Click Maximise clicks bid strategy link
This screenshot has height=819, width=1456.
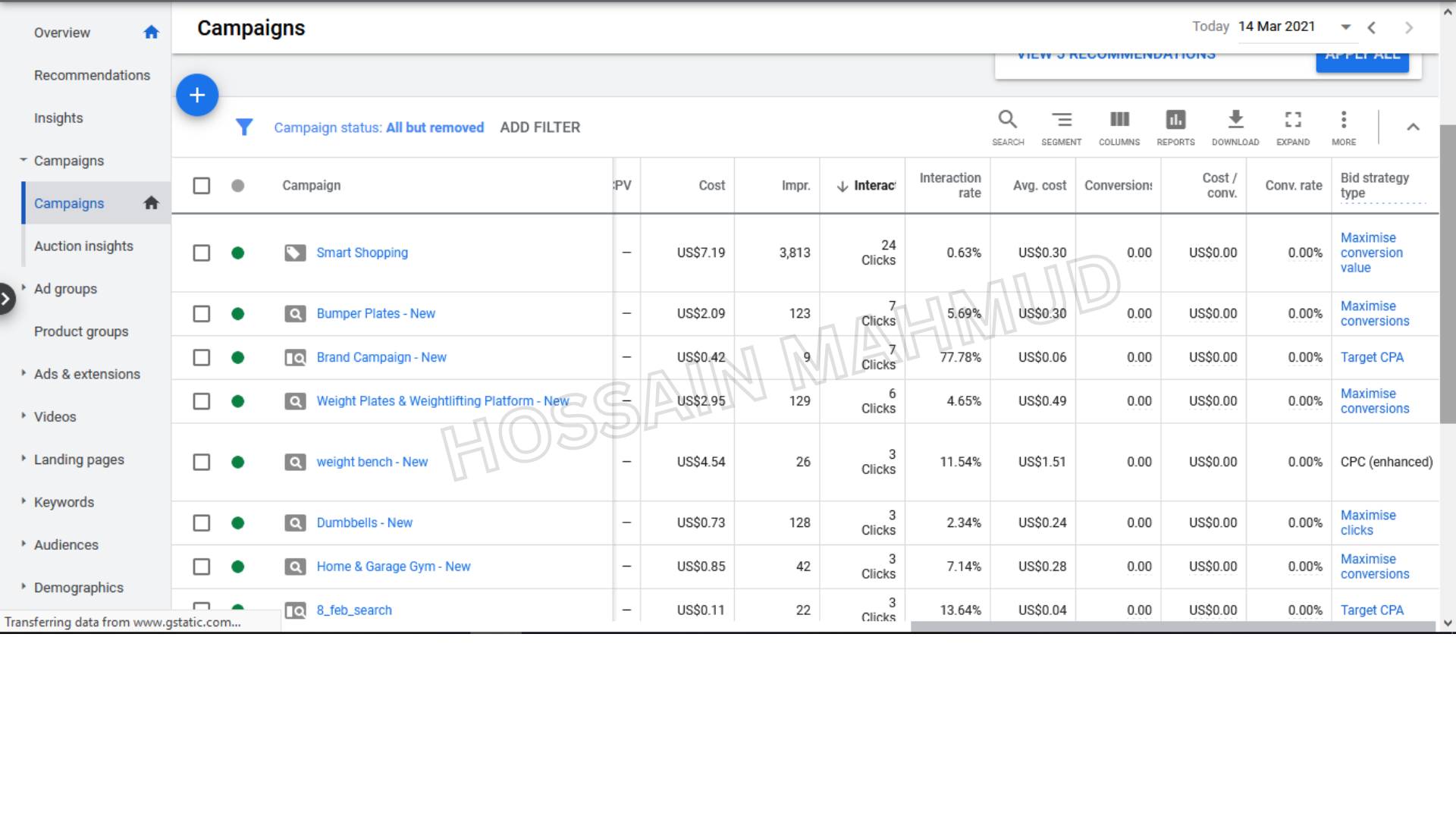pyautogui.click(x=1368, y=522)
